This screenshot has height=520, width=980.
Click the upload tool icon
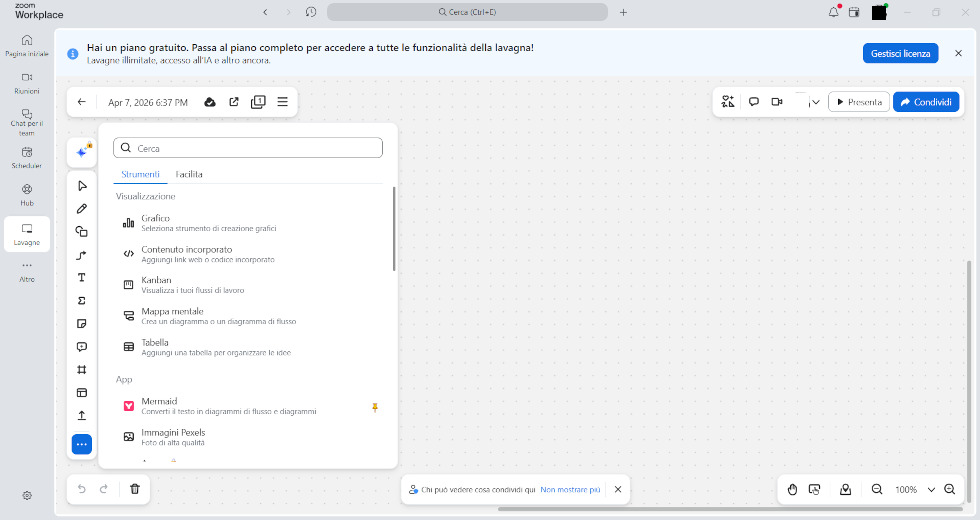click(x=82, y=416)
